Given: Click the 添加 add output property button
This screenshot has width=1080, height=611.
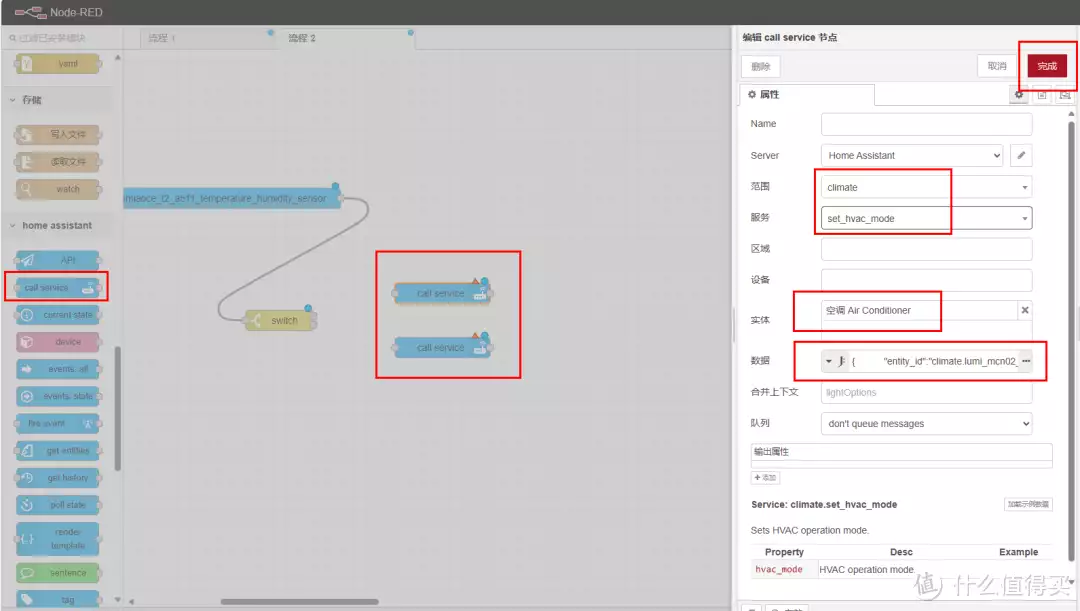Looking at the screenshot, I should (765, 477).
